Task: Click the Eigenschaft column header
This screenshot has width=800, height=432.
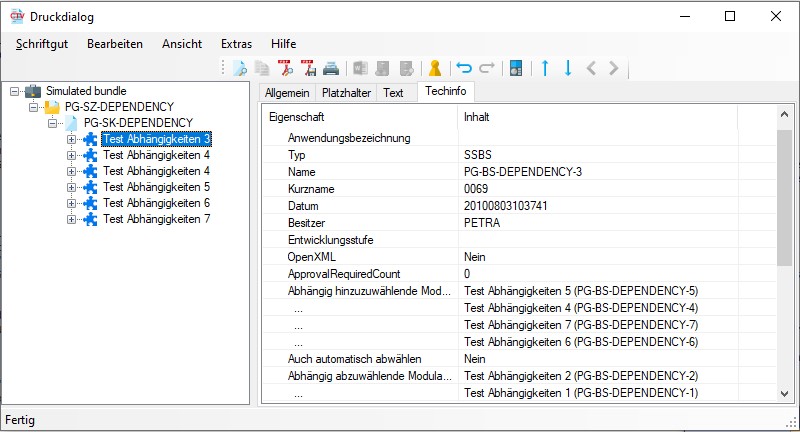Action: 297,117
